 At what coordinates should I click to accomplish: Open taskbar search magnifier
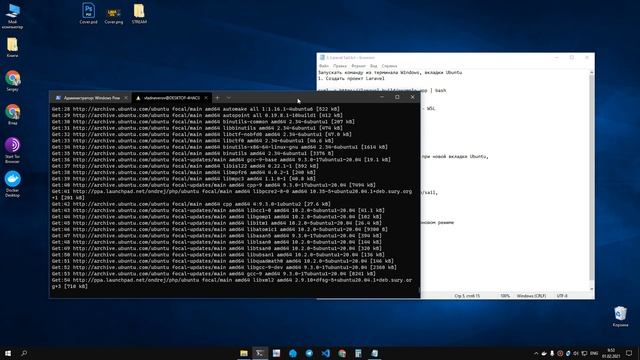click(24, 353)
